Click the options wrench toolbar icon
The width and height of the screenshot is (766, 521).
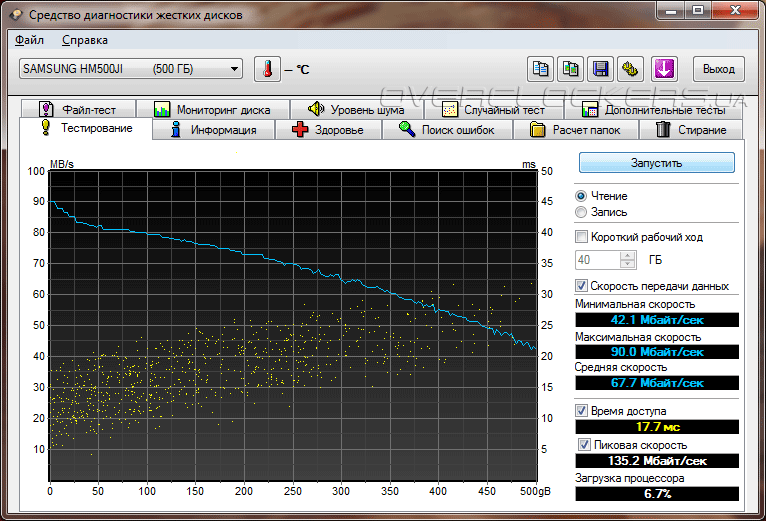630,69
